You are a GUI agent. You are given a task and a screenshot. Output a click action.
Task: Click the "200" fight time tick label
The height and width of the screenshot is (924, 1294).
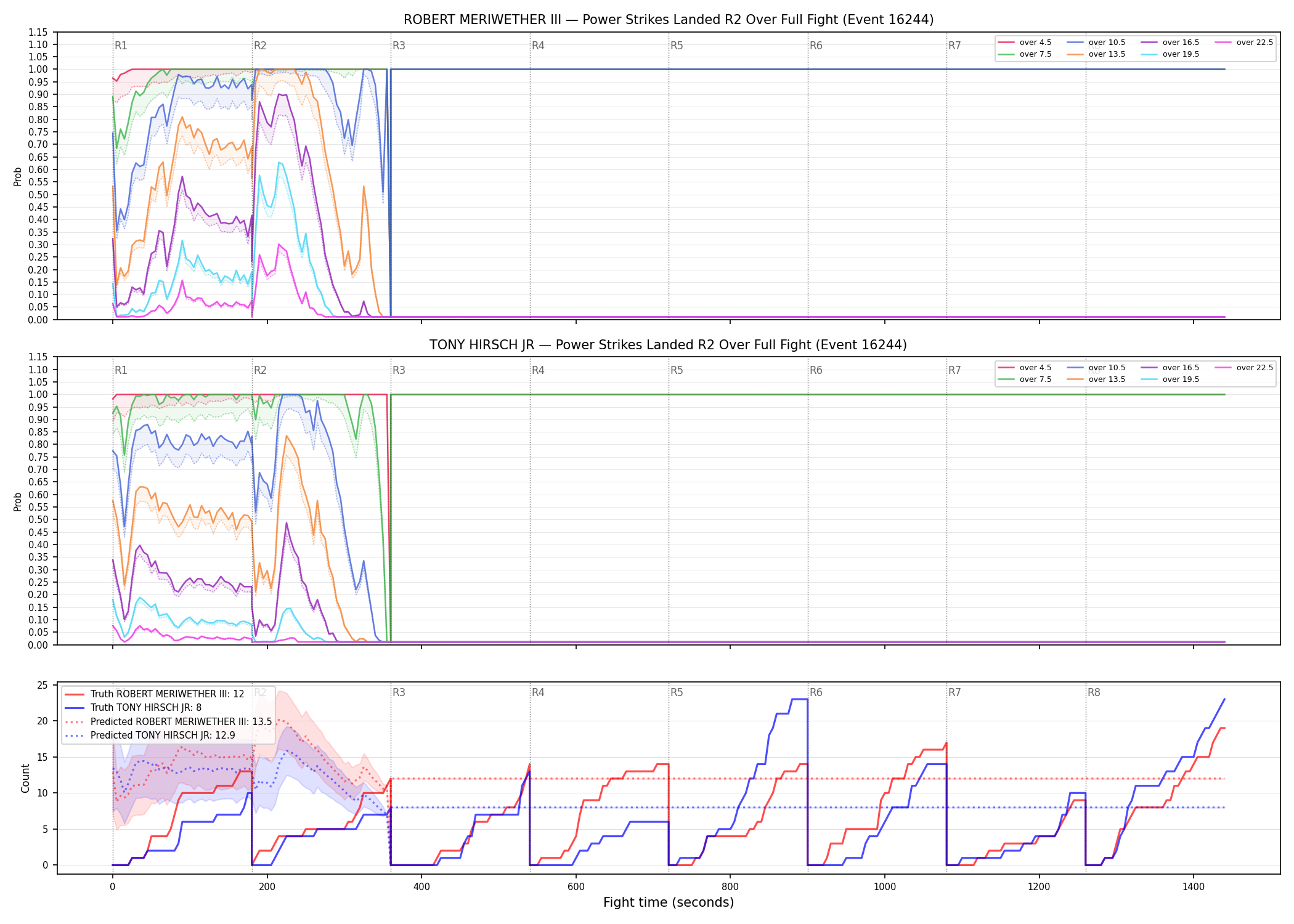[267, 887]
